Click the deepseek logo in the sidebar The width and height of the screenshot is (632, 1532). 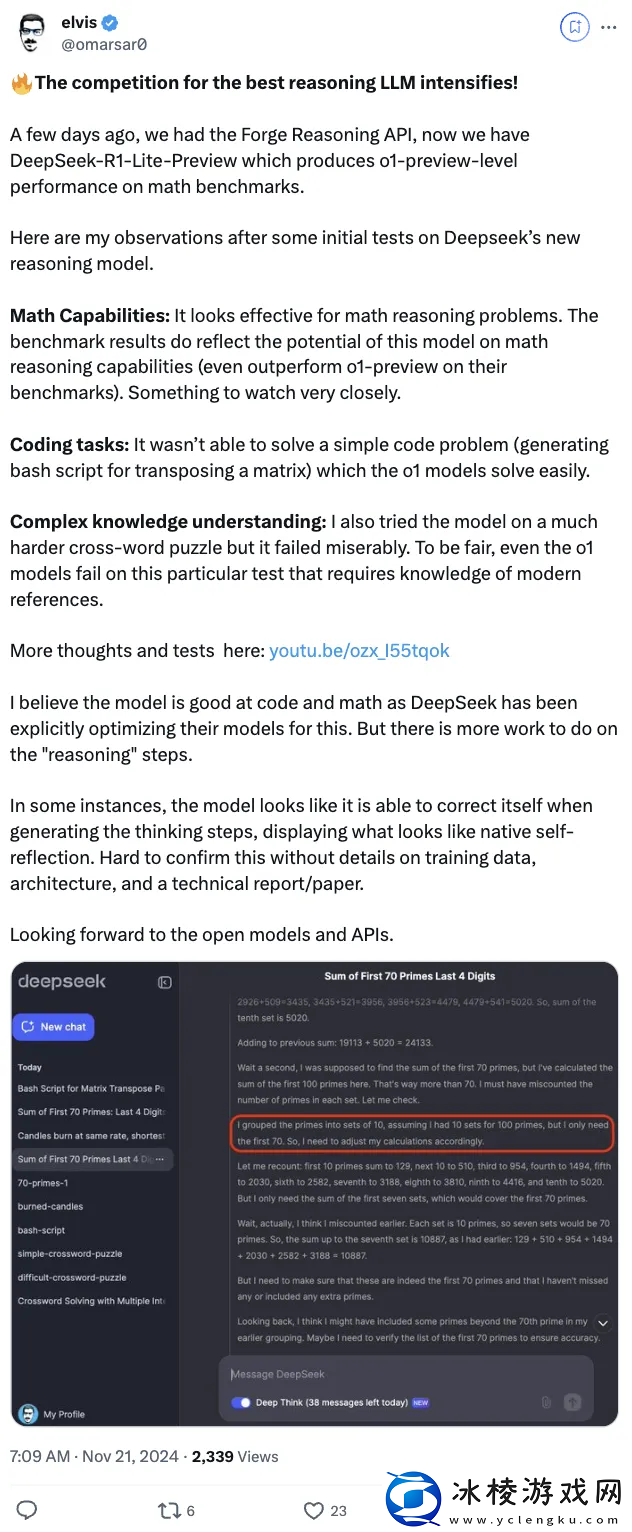62,982
